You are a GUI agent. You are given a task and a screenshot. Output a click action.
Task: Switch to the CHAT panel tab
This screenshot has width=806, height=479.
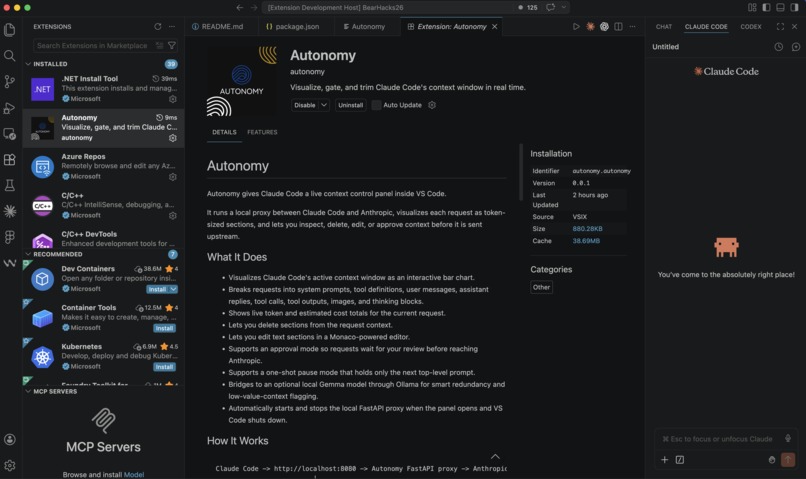click(664, 27)
